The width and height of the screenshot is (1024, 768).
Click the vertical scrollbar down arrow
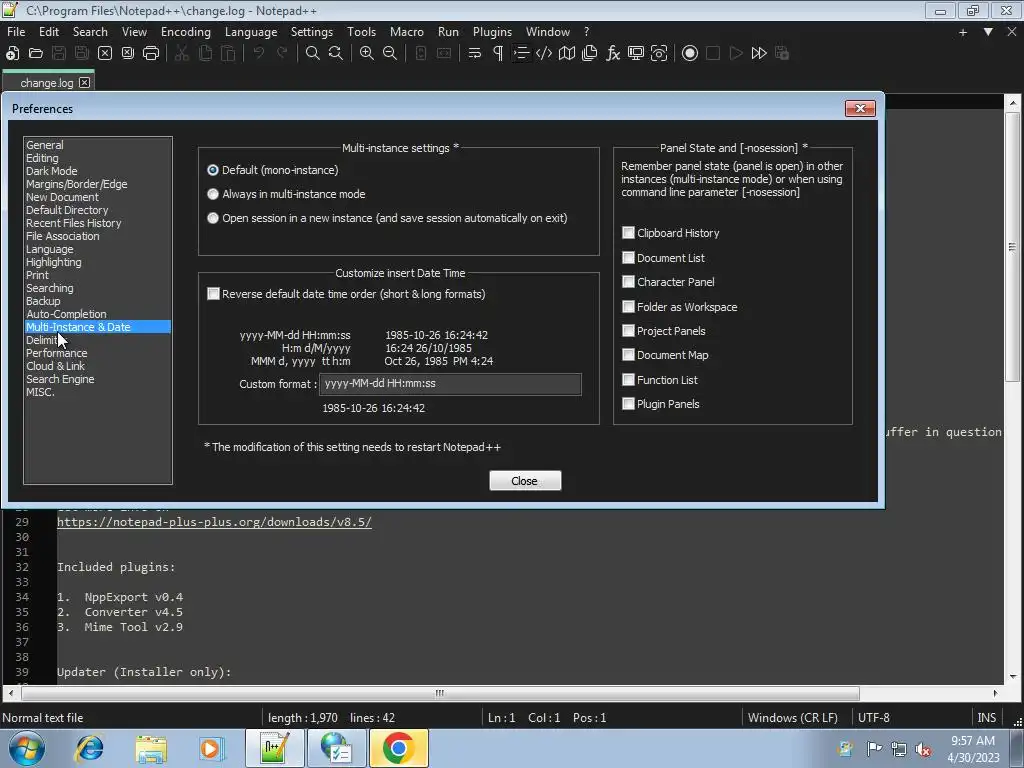tap(1013, 677)
